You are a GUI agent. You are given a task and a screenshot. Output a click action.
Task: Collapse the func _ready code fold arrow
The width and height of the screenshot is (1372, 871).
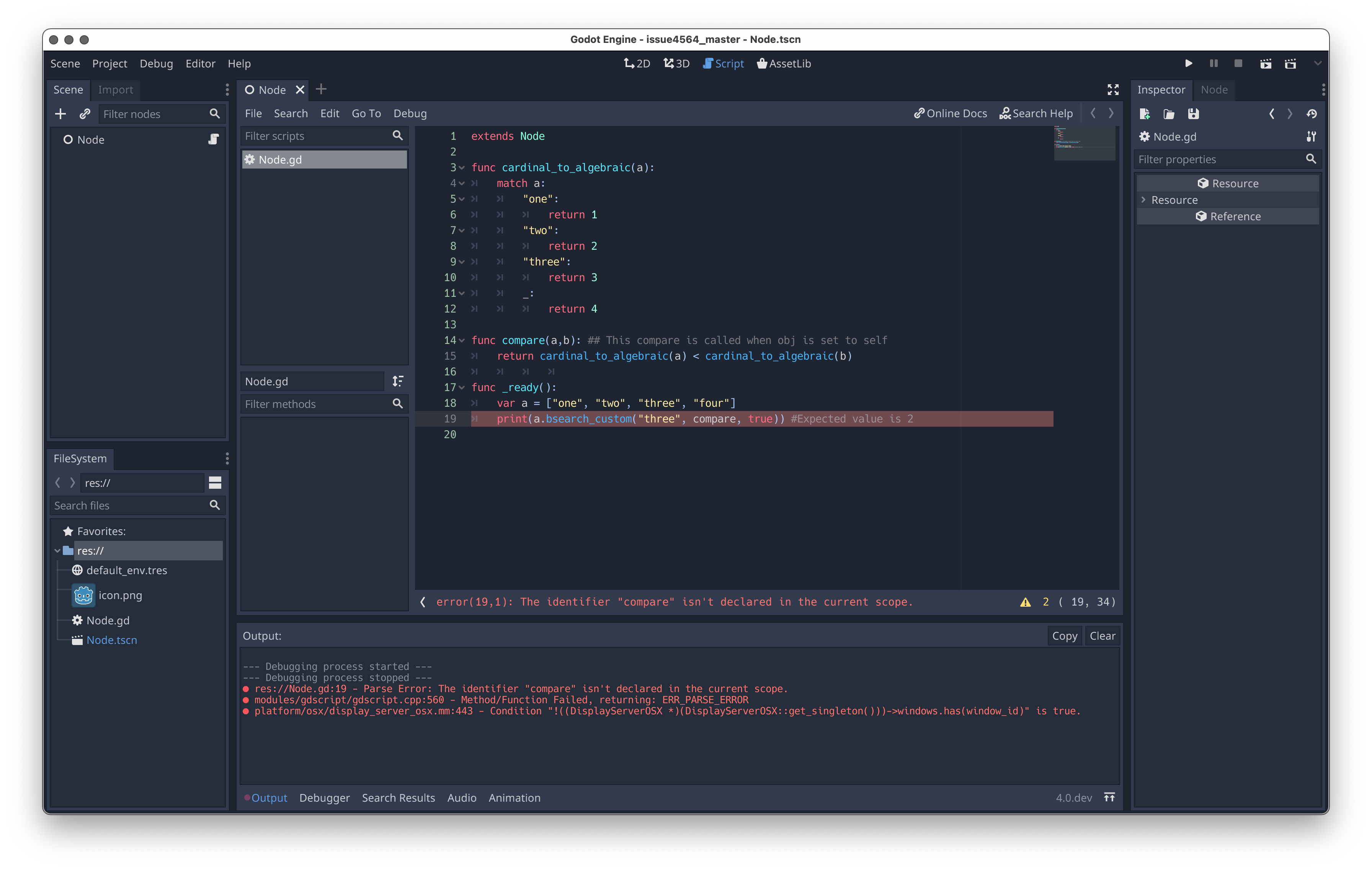coord(462,387)
